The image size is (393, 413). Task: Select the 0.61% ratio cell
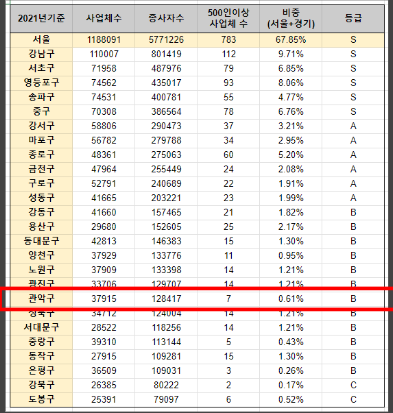click(291, 299)
